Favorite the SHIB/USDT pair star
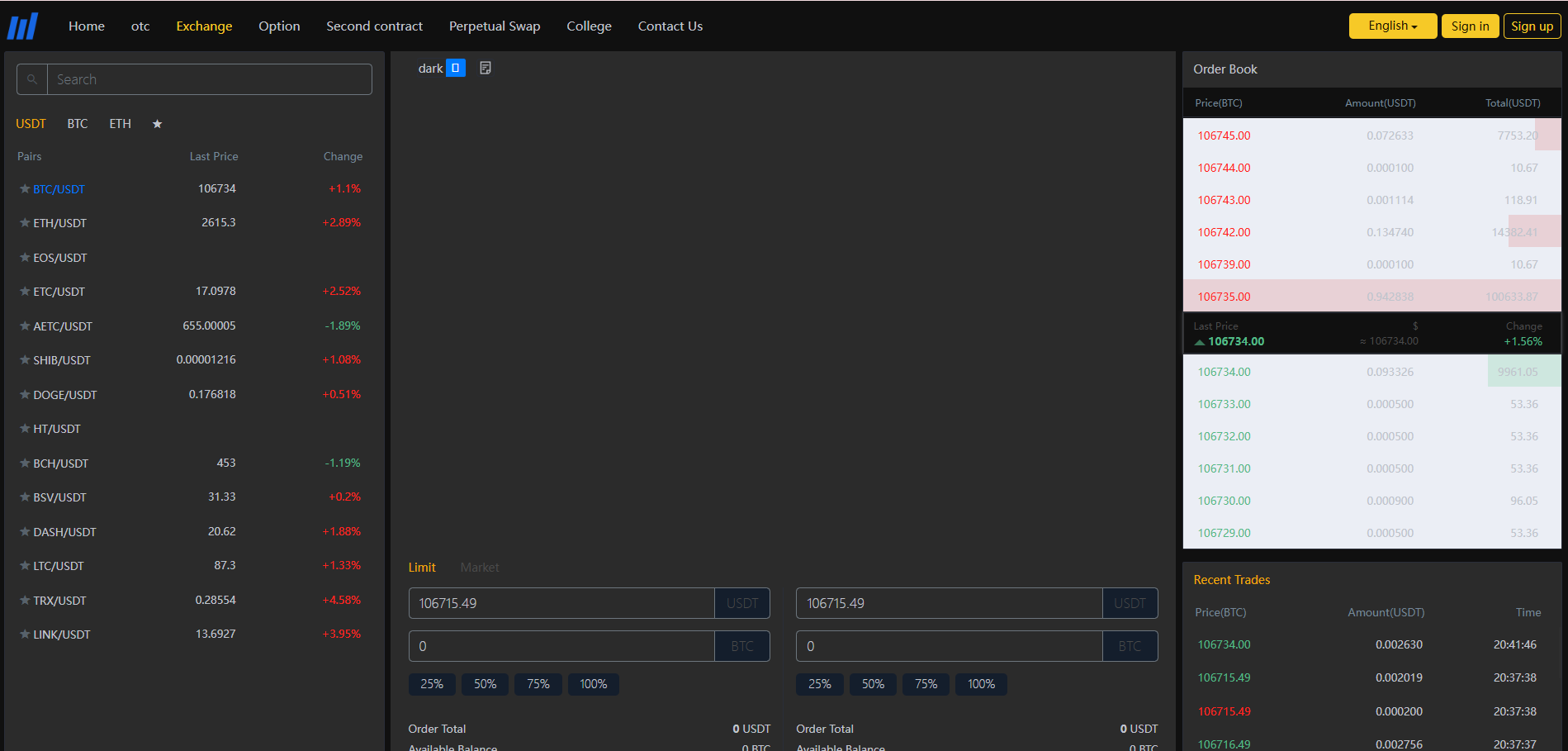 [x=25, y=360]
